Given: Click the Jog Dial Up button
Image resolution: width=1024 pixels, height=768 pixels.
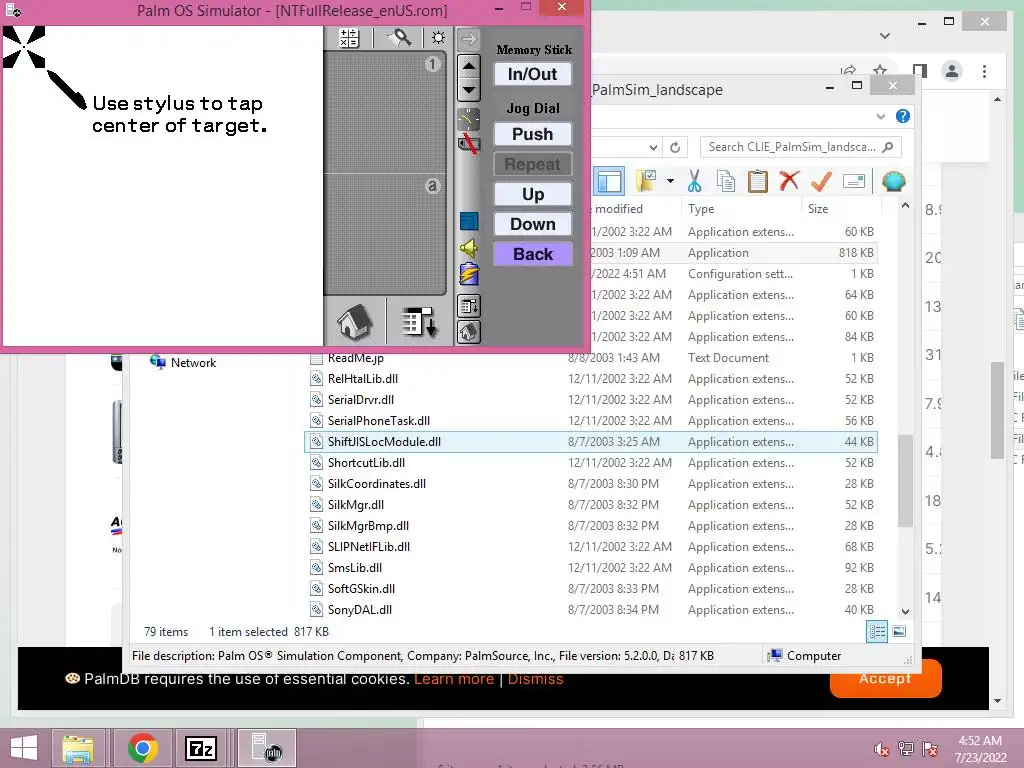Looking at the screenshot, I should coord(532,194).
